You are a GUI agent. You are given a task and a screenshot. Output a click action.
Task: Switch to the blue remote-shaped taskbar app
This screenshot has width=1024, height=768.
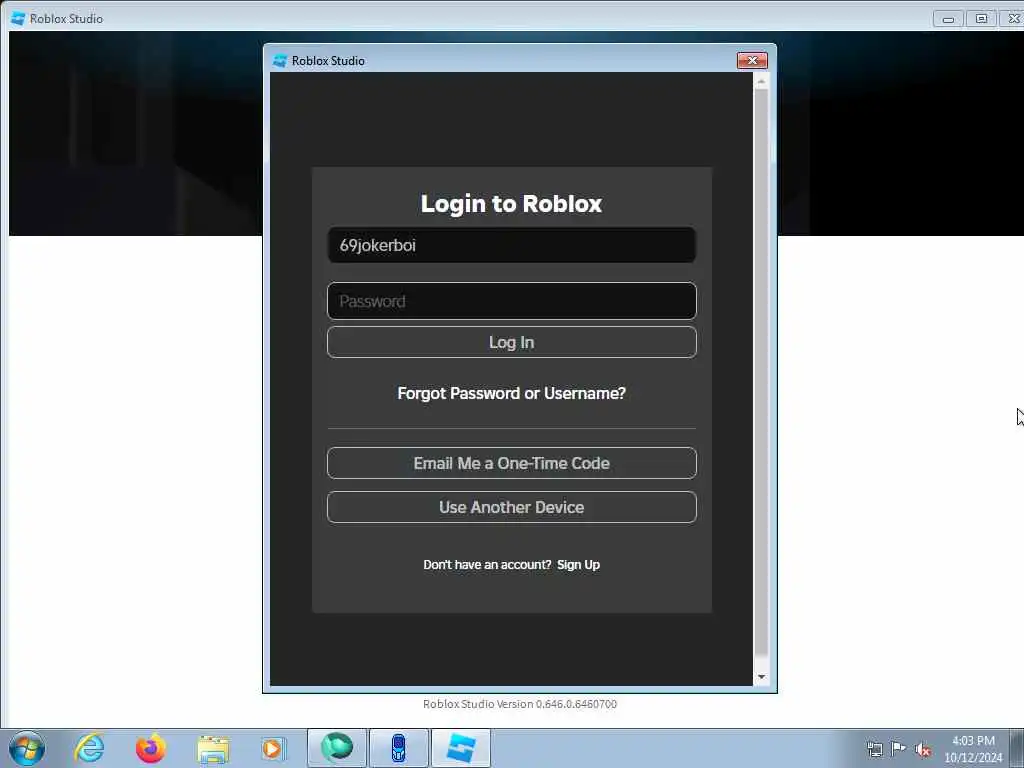(x=398, y=748)
